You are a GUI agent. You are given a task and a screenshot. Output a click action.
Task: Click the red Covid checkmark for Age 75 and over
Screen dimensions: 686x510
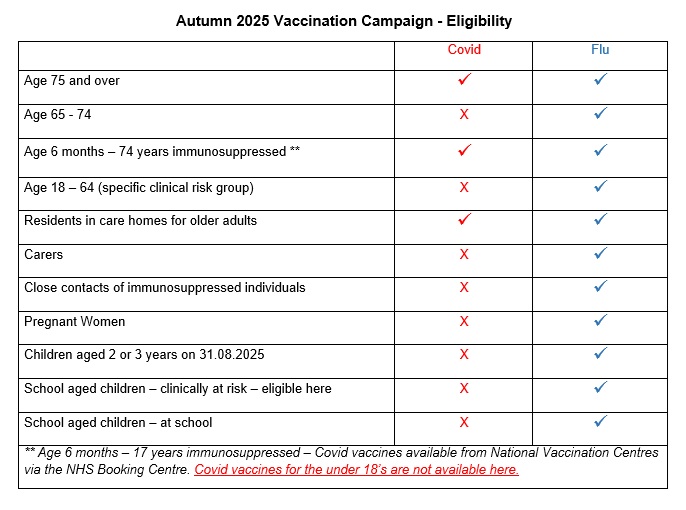(x=464, y=80)
